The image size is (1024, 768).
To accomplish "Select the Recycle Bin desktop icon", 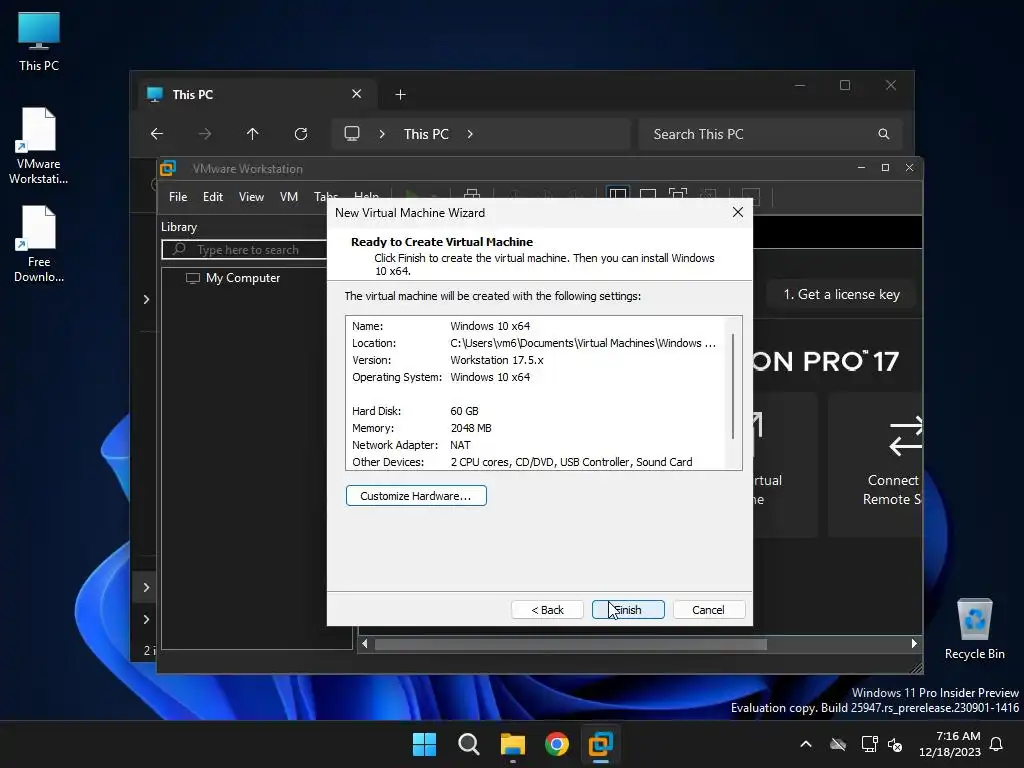I will [974, 630].
